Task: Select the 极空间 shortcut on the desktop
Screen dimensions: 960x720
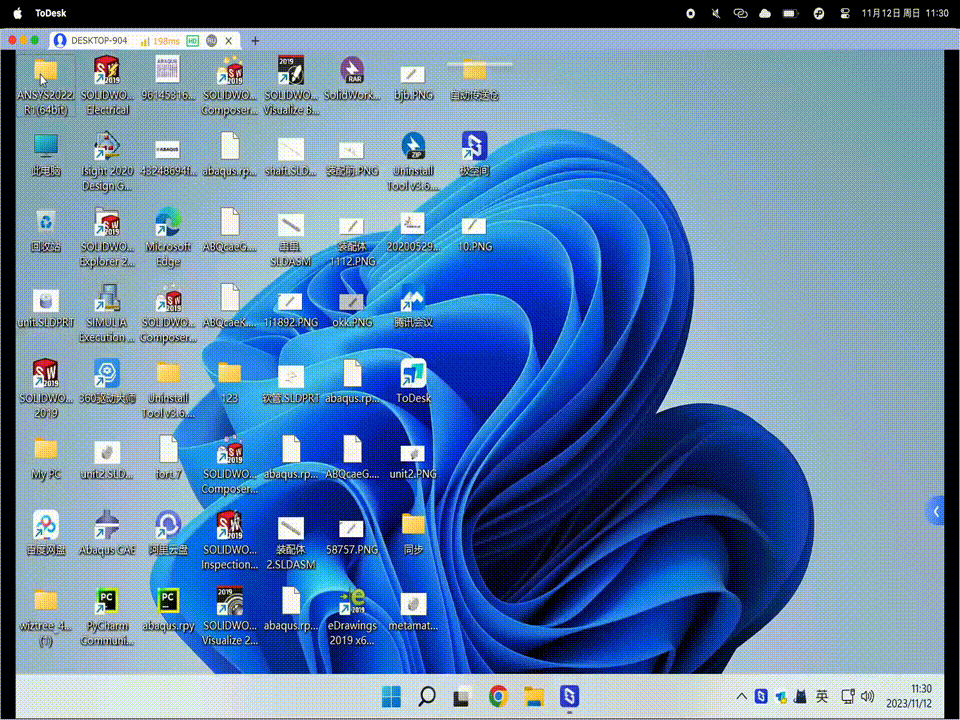Action: pos(474,154)
